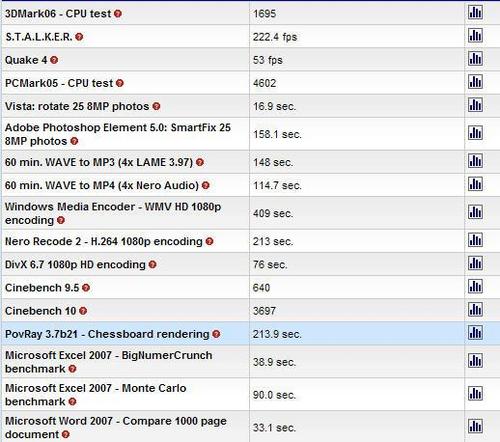
Task: Select the Cinebench 9.5 benchmark name
Action: (42, 288)
